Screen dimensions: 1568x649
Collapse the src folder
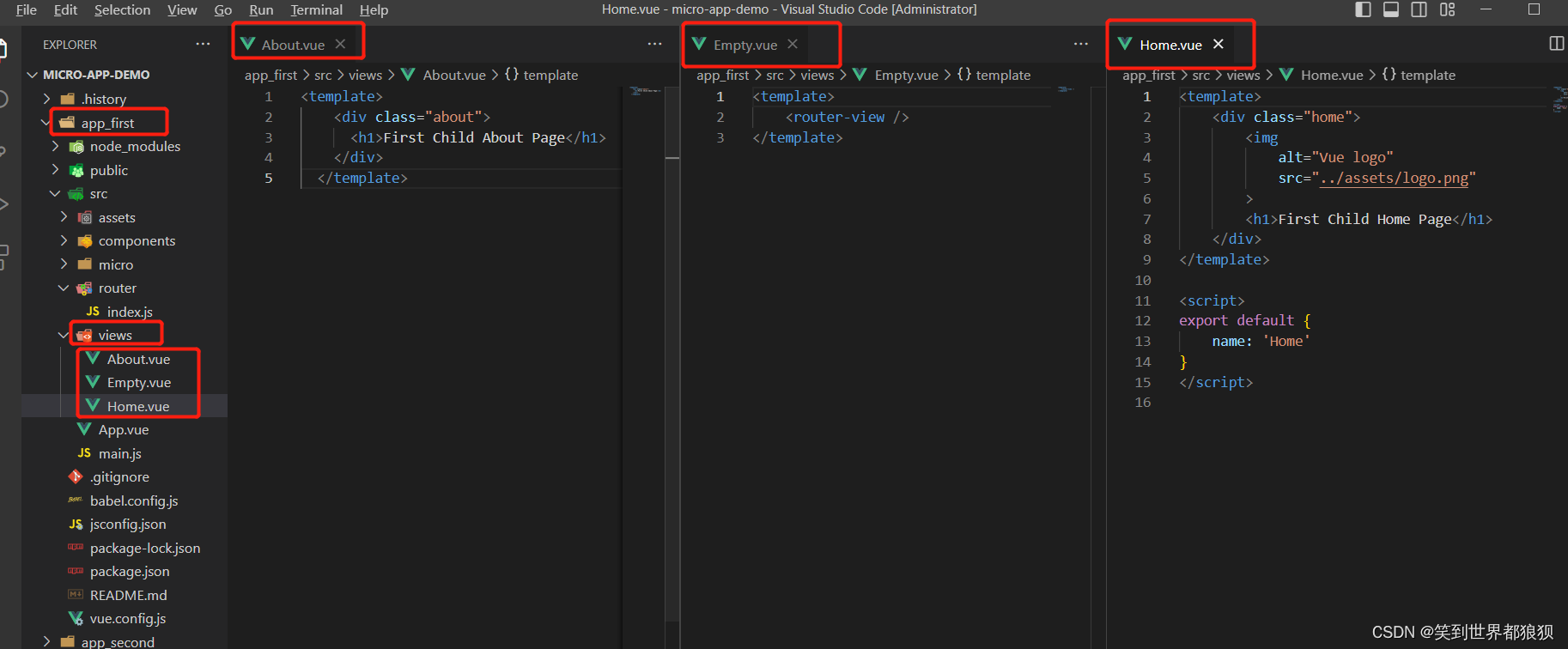55,193
